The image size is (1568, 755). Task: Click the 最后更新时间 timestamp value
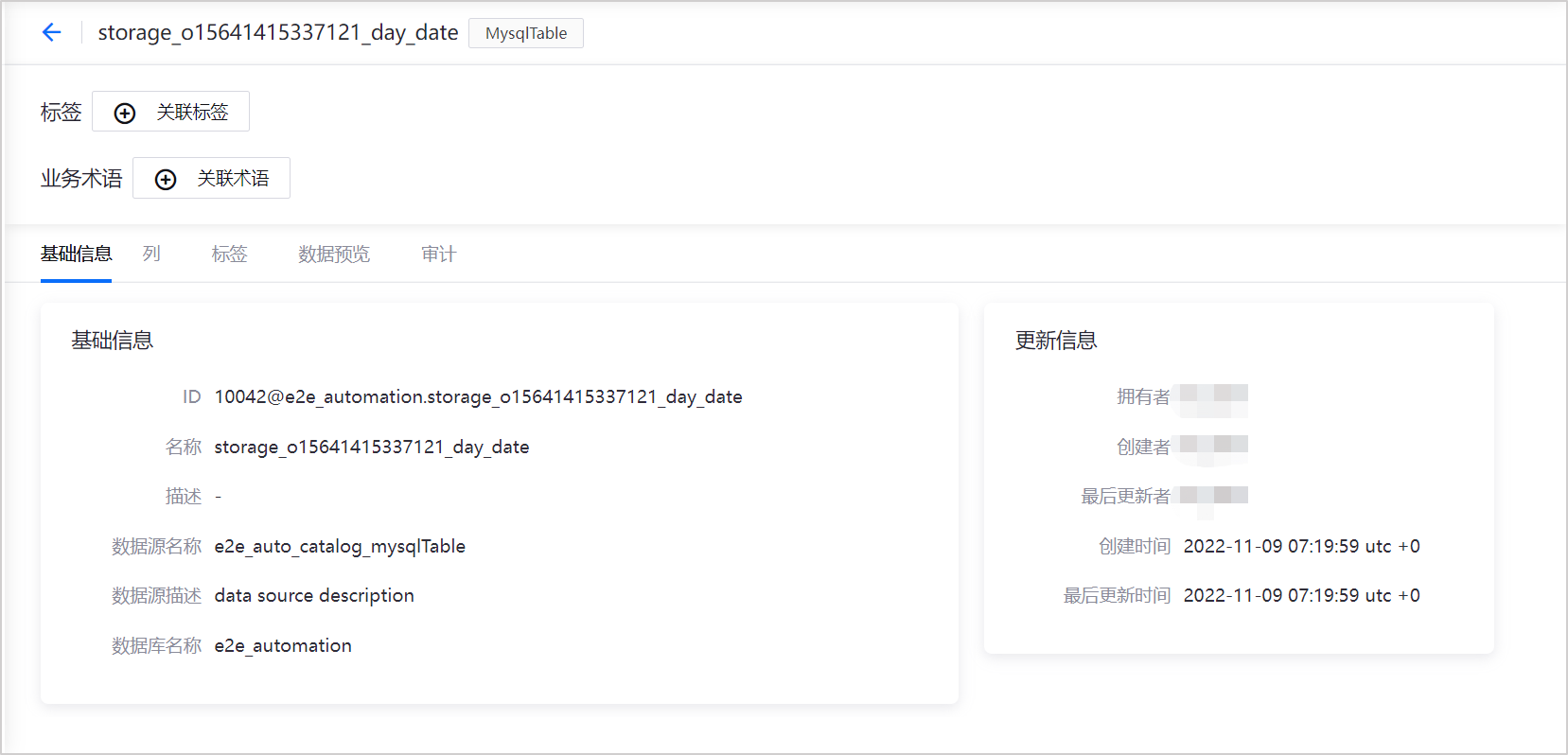pos(1301,595)
